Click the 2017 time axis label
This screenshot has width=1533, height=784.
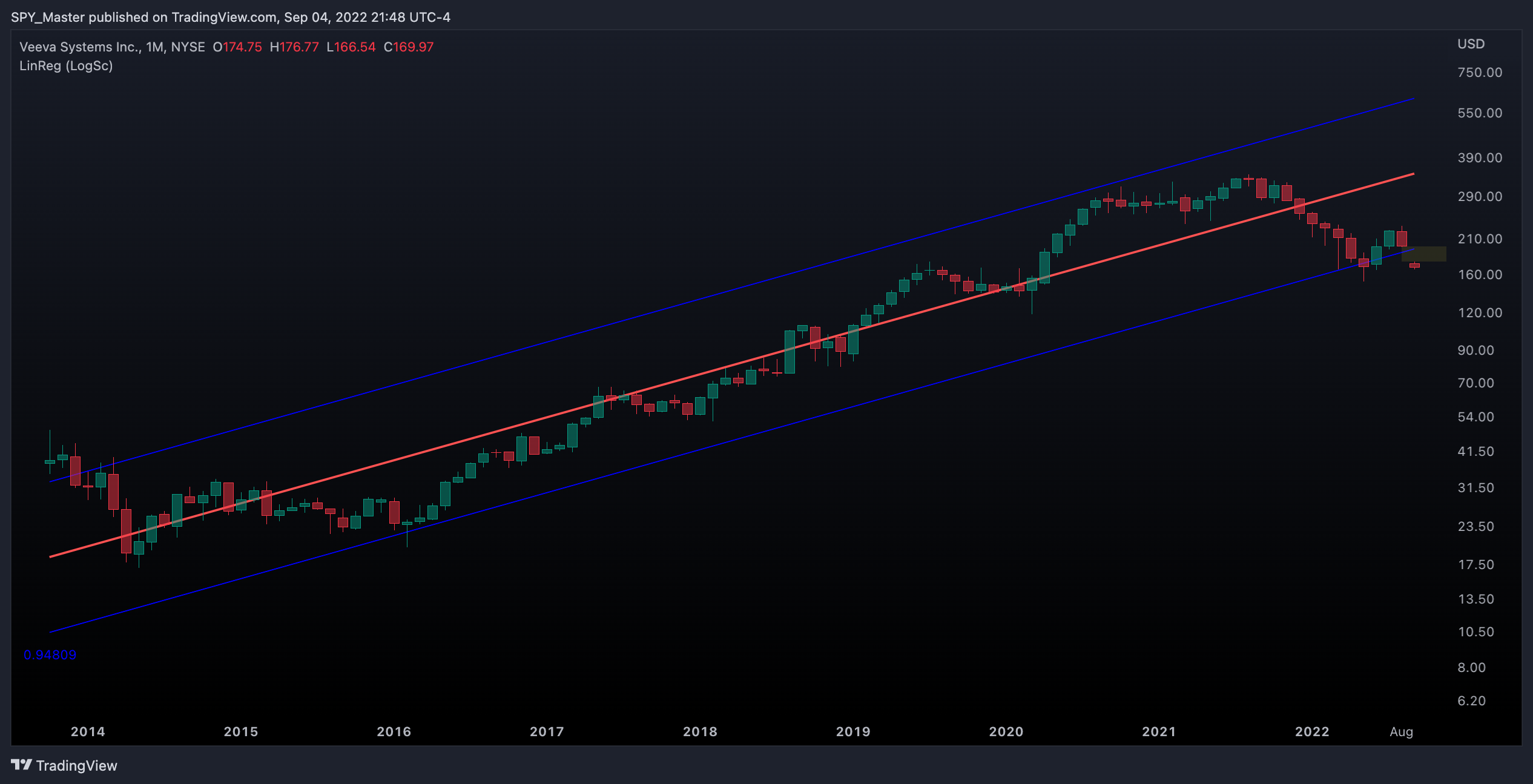(x=547, y=731)
